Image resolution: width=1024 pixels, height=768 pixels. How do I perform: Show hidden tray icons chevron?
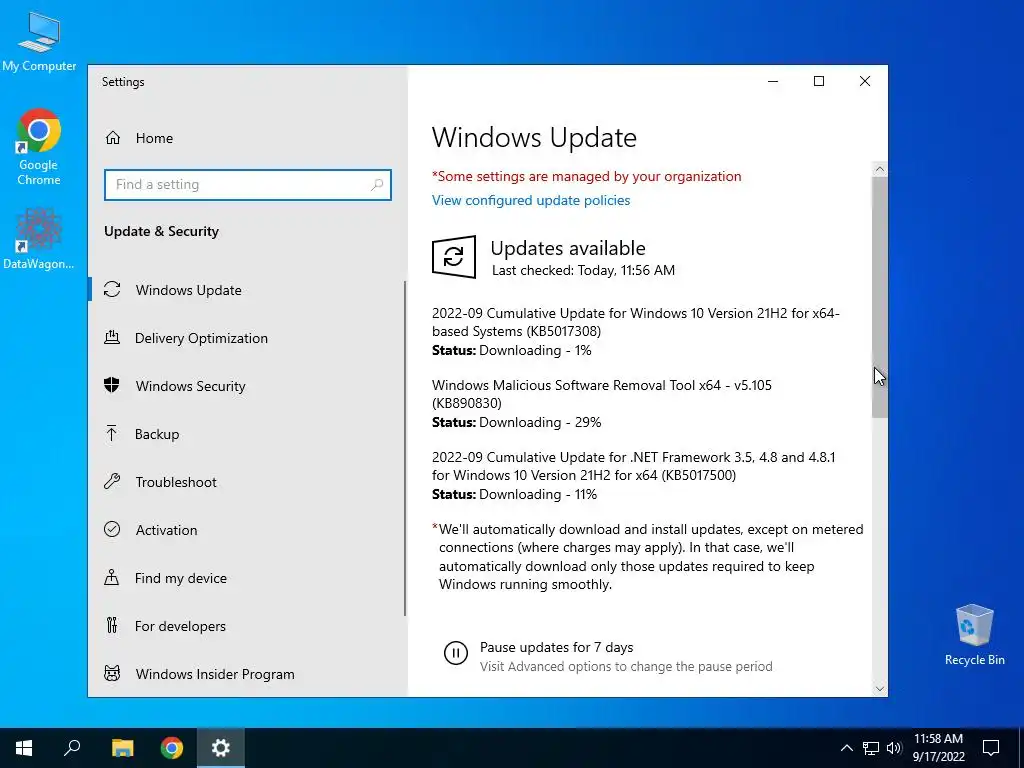pyautogui.click(x=846, y=748)
